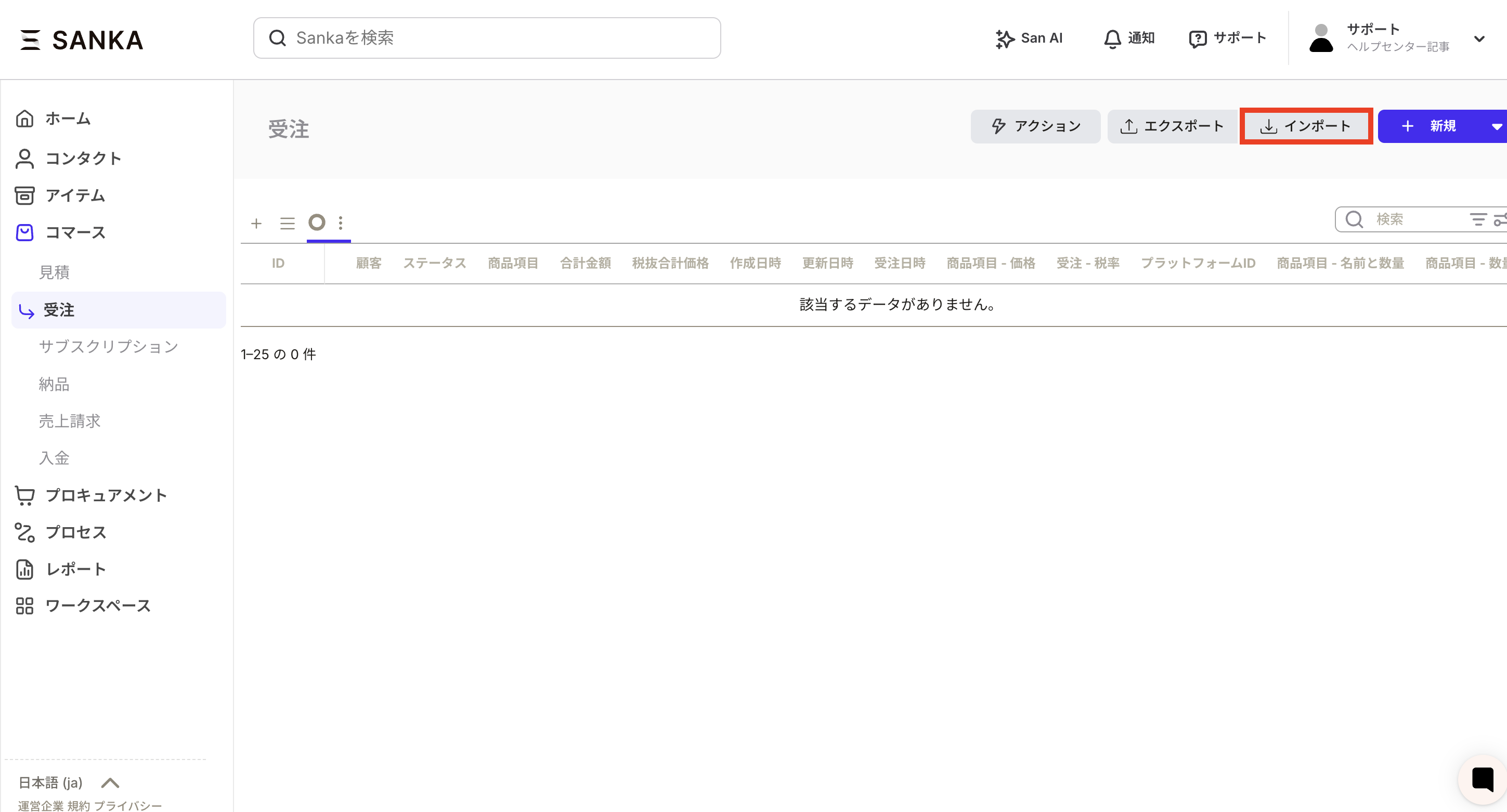1507x812 pixels.
Task: Open サポート help in top bar
Action: (1227, 38)
